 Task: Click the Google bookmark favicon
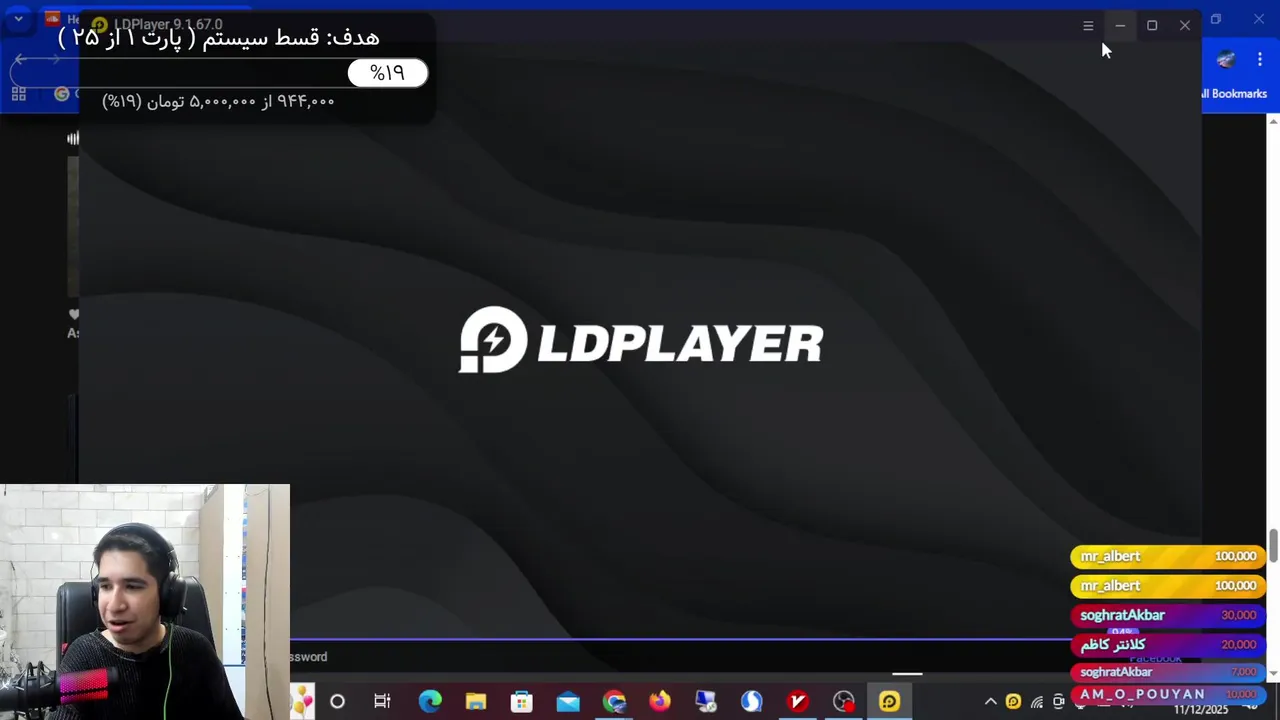click(62, 94)
